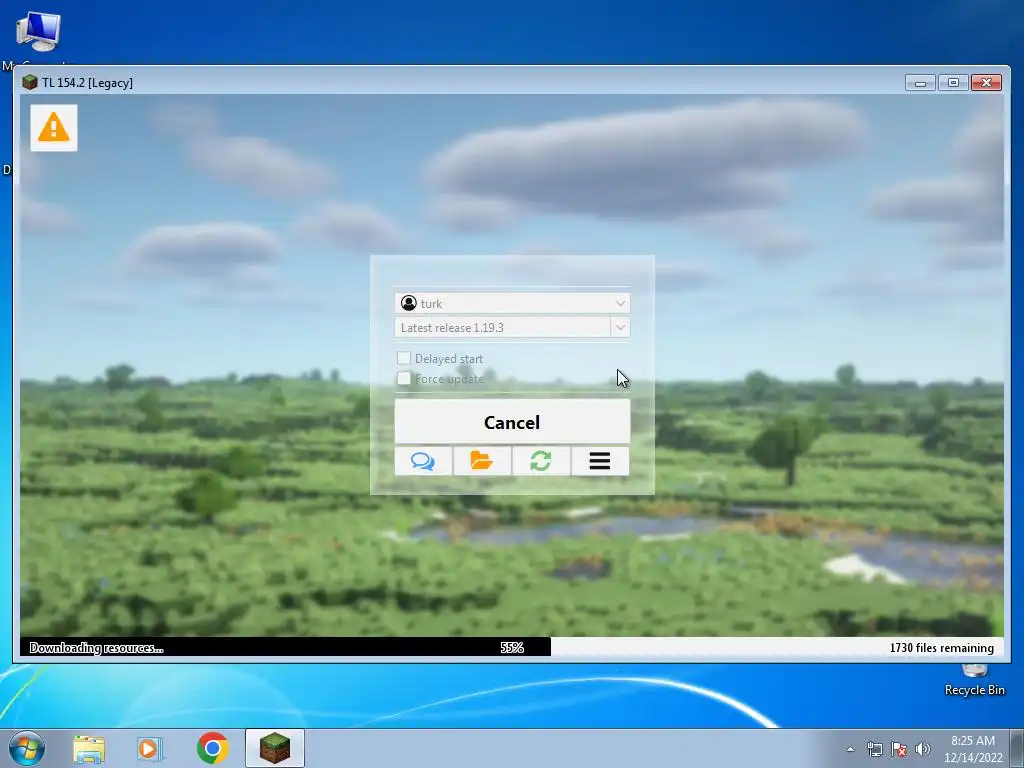Select the TL launcher taskbar button
This screenshot has width=1024, height=768.
tap(275, 748)
